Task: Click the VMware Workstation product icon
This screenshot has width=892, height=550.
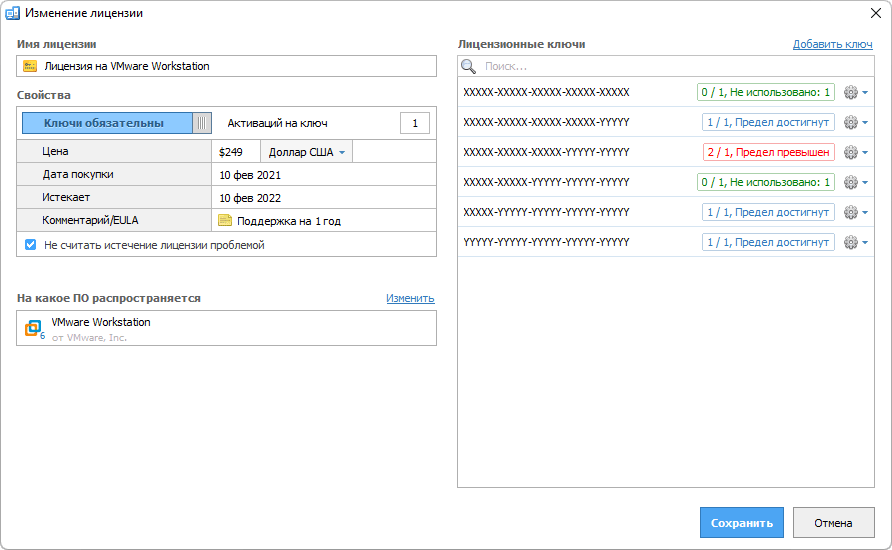Action: click(x=34, y=328)
